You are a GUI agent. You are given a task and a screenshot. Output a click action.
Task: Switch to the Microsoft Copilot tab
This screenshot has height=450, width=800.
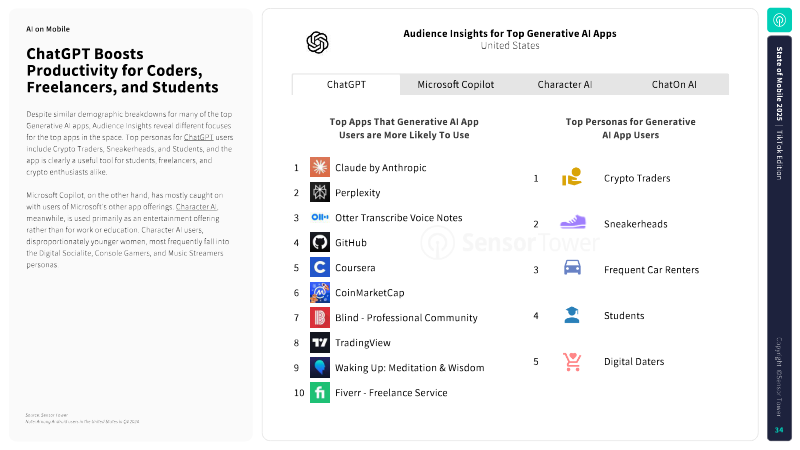pyautogui.click(x=456, y=85)
